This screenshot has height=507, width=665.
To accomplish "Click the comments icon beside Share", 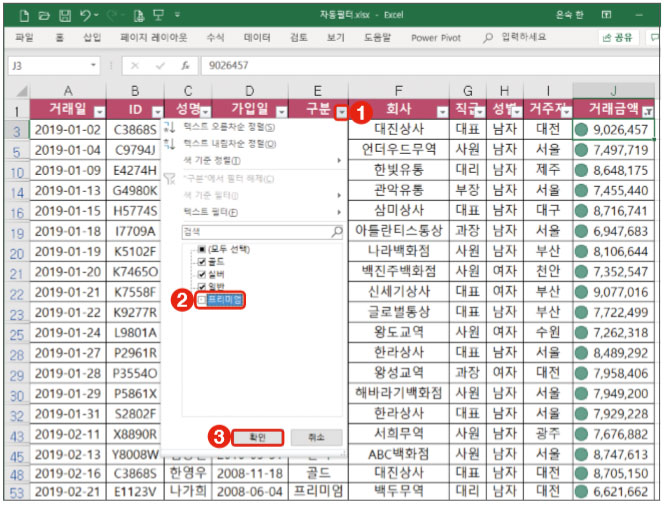I will 655,38.
